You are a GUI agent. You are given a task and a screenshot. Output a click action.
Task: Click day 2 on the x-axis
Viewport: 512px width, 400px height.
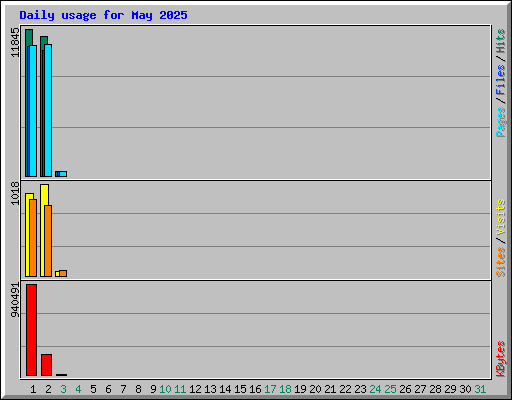click(48, 389)
